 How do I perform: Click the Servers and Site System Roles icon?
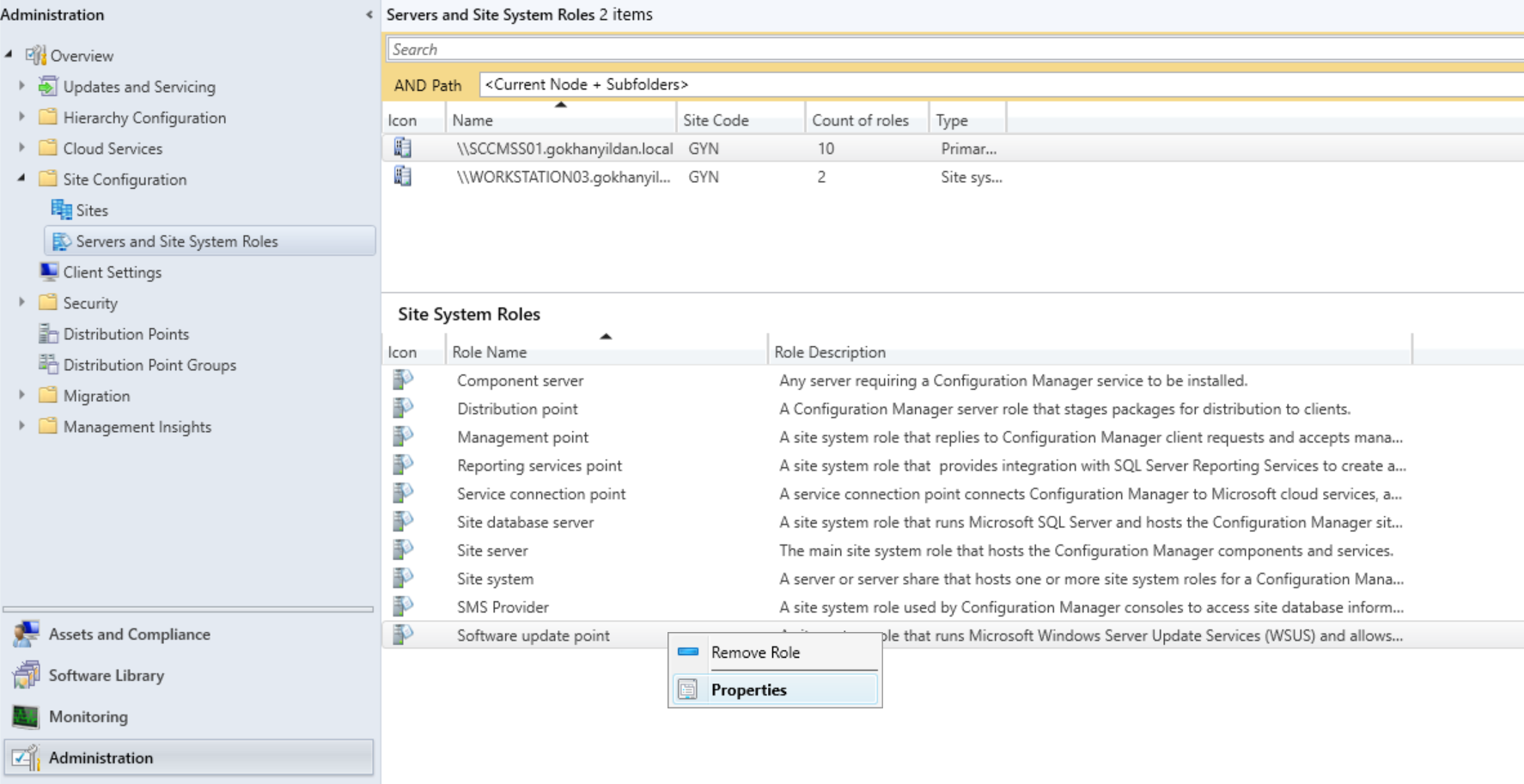pyautogui.click(x=61, y=241)
